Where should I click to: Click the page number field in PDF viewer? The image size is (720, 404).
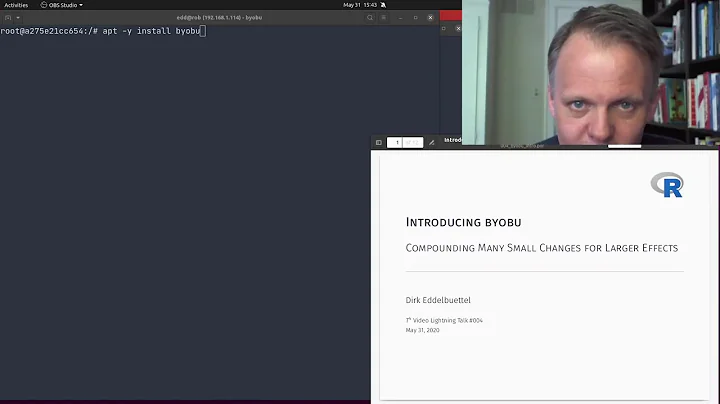click(x=397, y=143)
